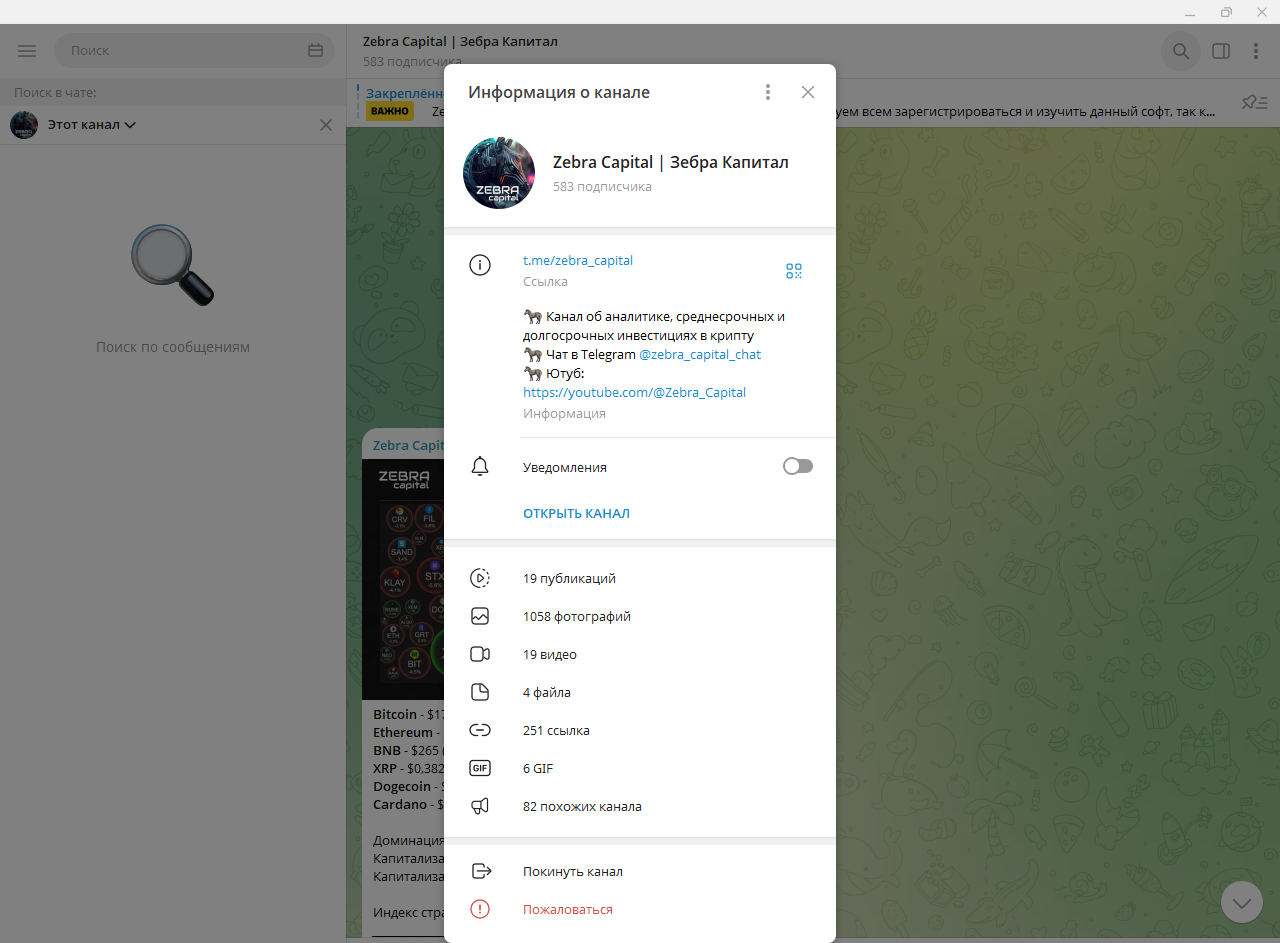
Task: Jump to bottom with the down-arrow button
Action: click(x=1242, y=902)
